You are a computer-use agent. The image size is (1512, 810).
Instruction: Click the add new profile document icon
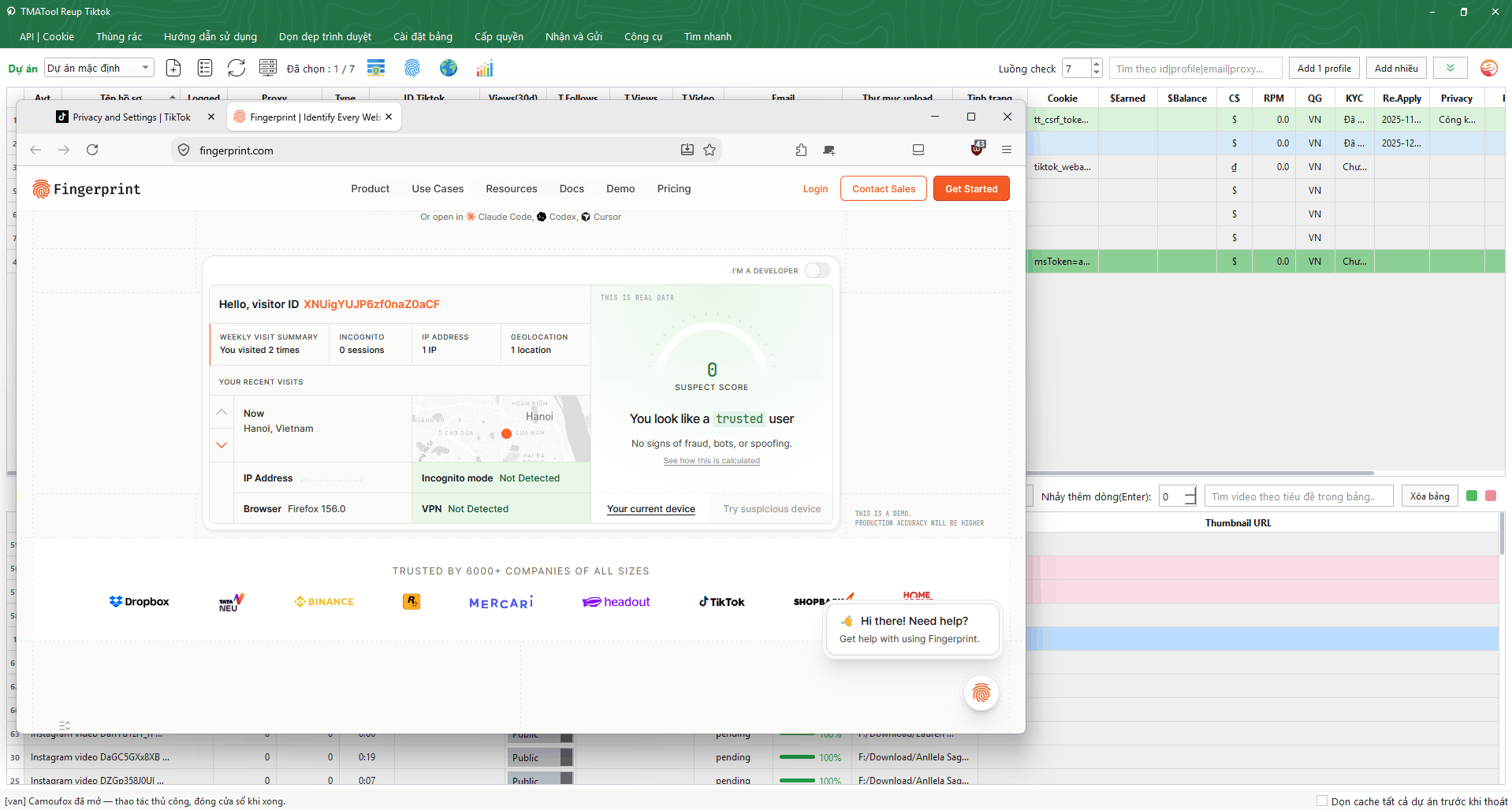[x=173, y=69]
